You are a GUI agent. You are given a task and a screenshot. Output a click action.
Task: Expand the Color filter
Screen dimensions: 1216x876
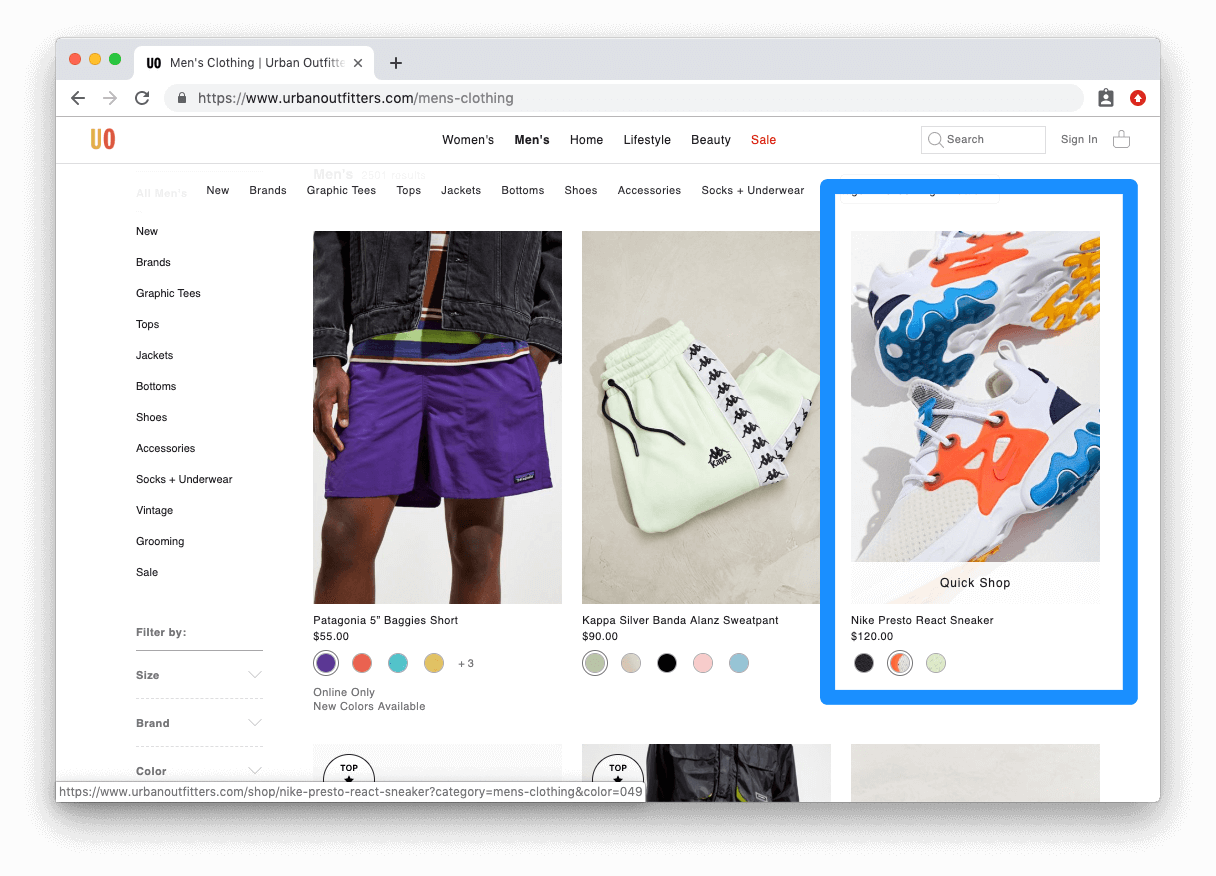click(199, 771)
